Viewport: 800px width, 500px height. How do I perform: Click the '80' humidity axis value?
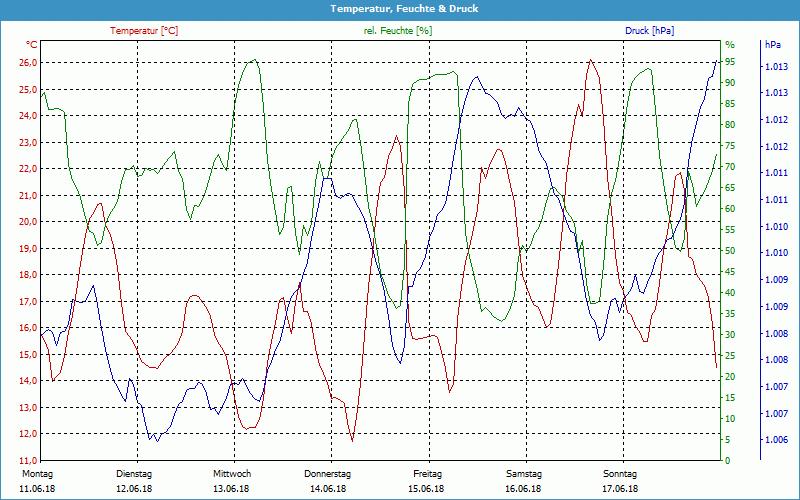[730, 124]
